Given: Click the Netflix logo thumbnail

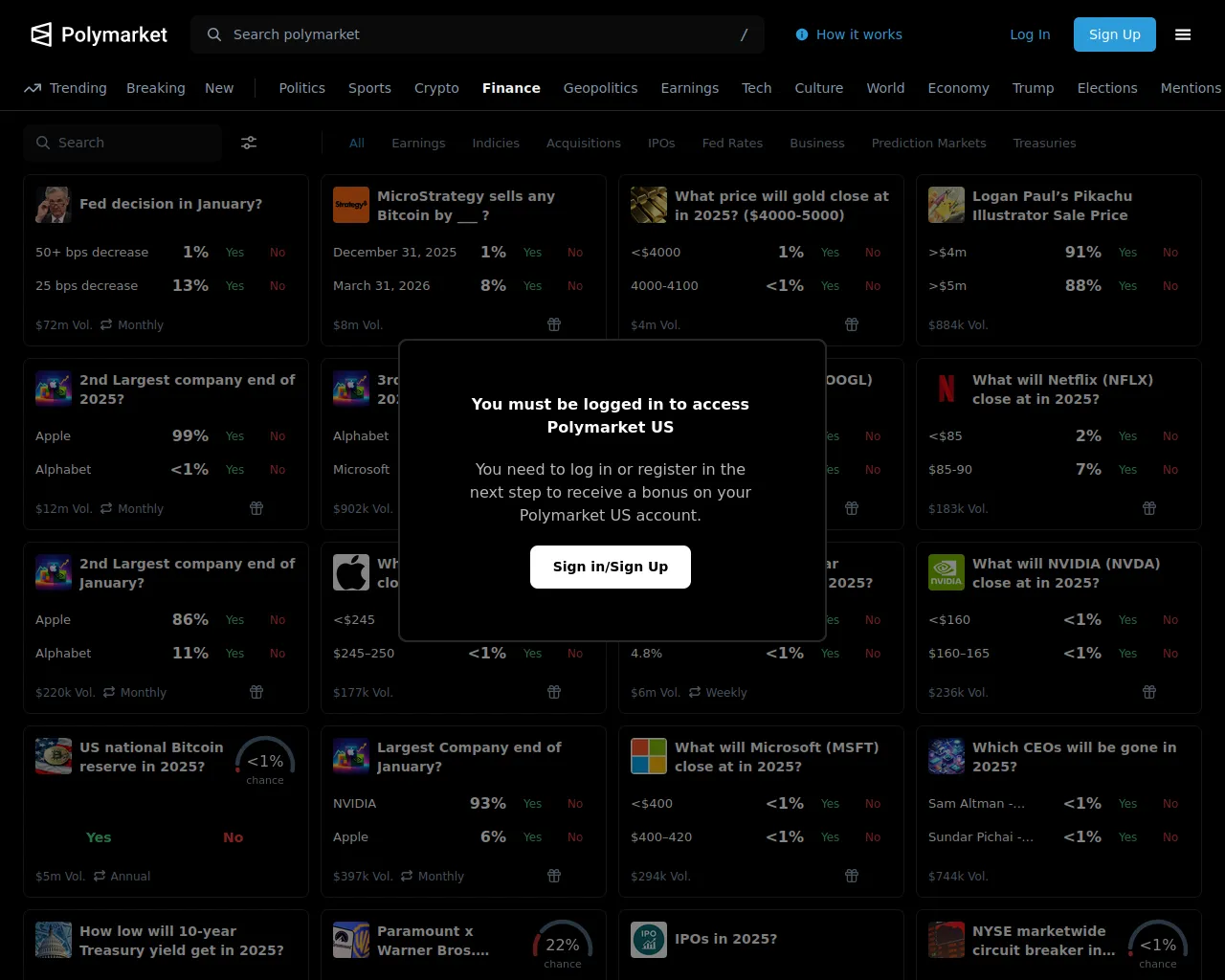Looking at the screenshot, I should [947, 389].
